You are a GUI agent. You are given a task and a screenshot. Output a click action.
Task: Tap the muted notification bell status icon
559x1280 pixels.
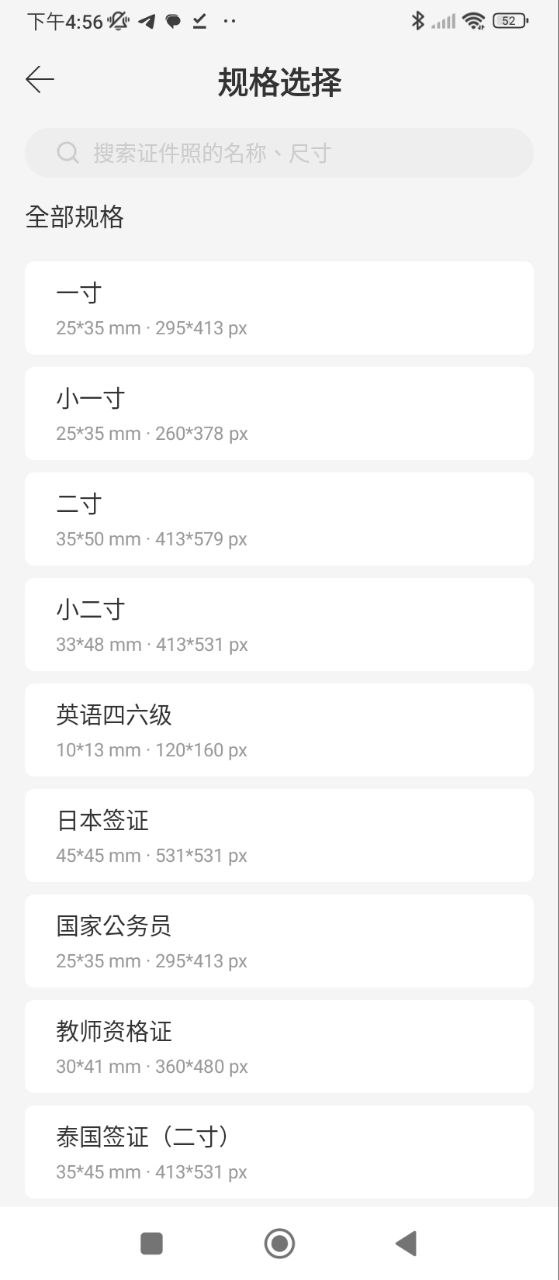[x=119, y=21]
